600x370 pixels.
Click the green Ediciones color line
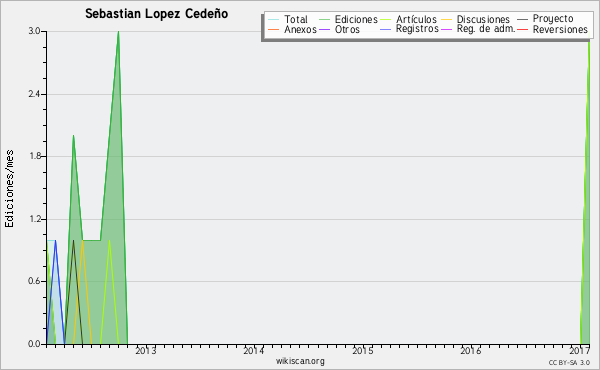click(324, 19)
